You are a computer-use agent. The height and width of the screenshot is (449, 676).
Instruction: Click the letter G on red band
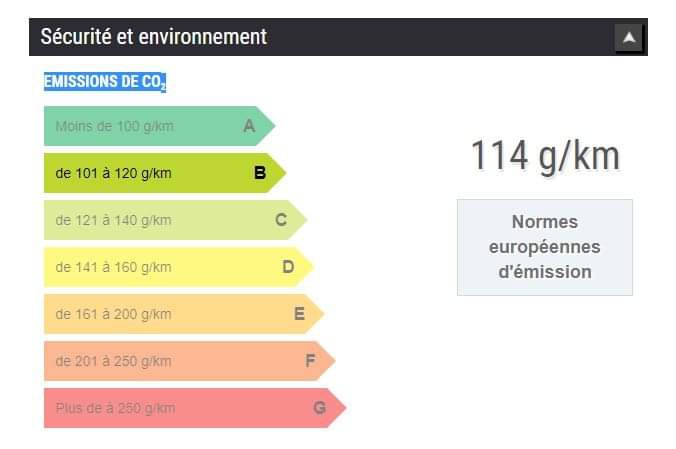[x=319, y=408]
